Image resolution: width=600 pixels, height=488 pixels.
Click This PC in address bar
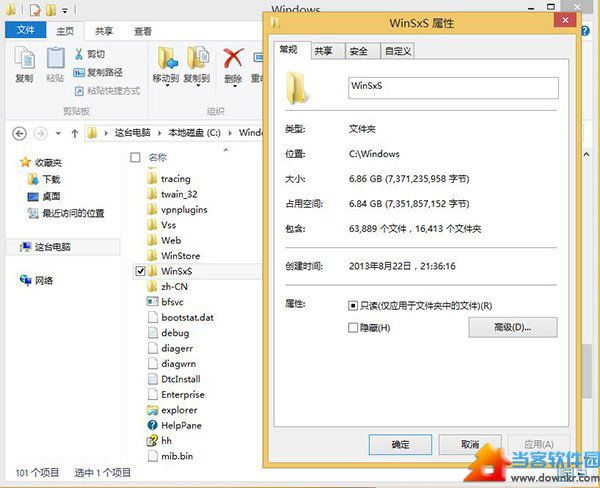coord(132,133)
